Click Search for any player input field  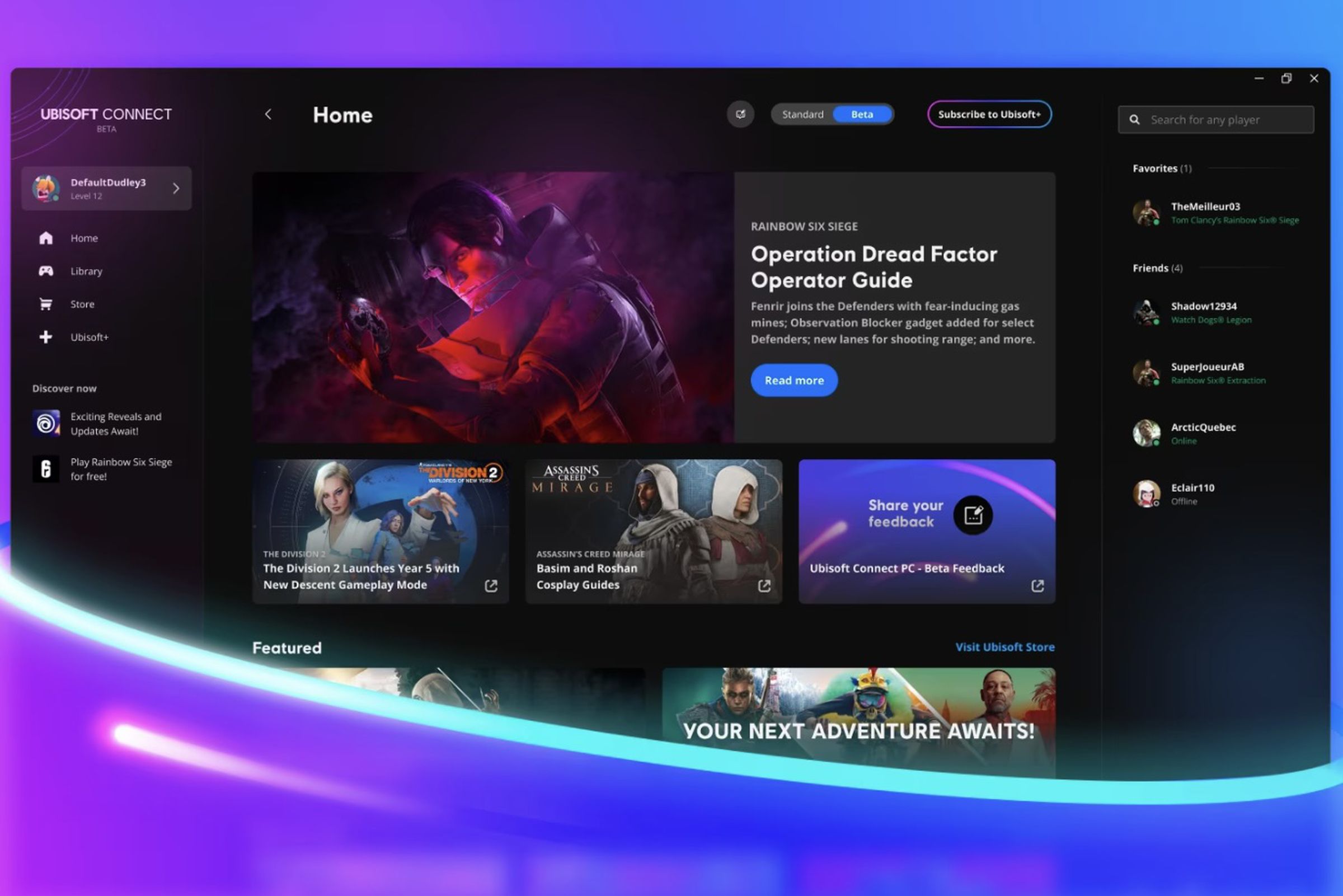pyautogui.click(x=1216, y=119)
